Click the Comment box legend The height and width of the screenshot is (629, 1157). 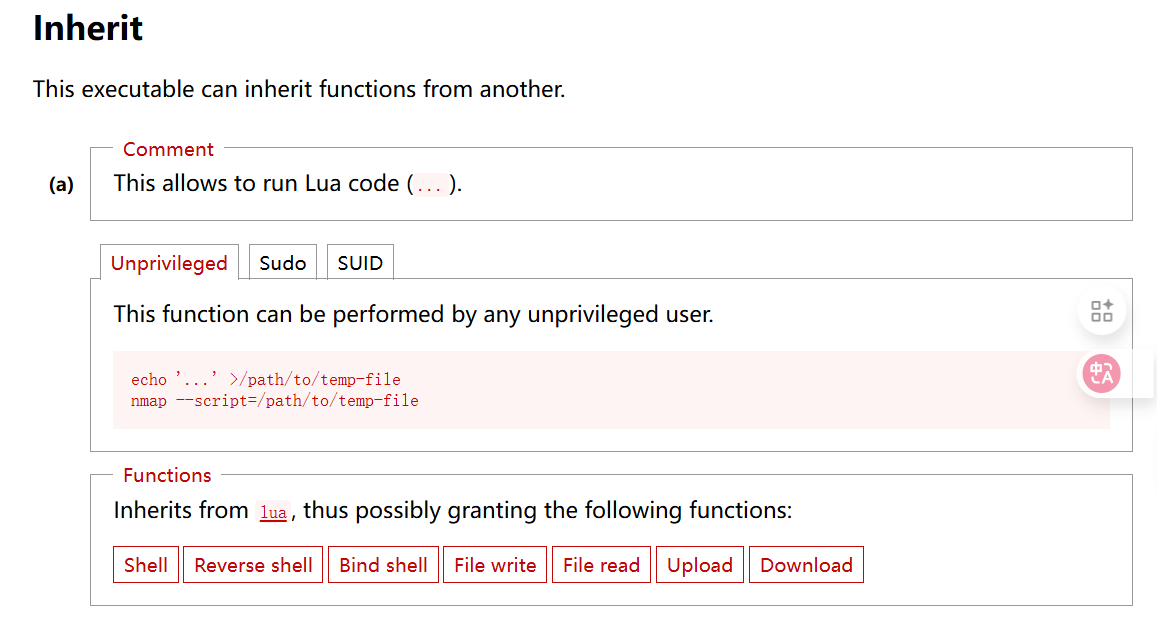[168, 149]
